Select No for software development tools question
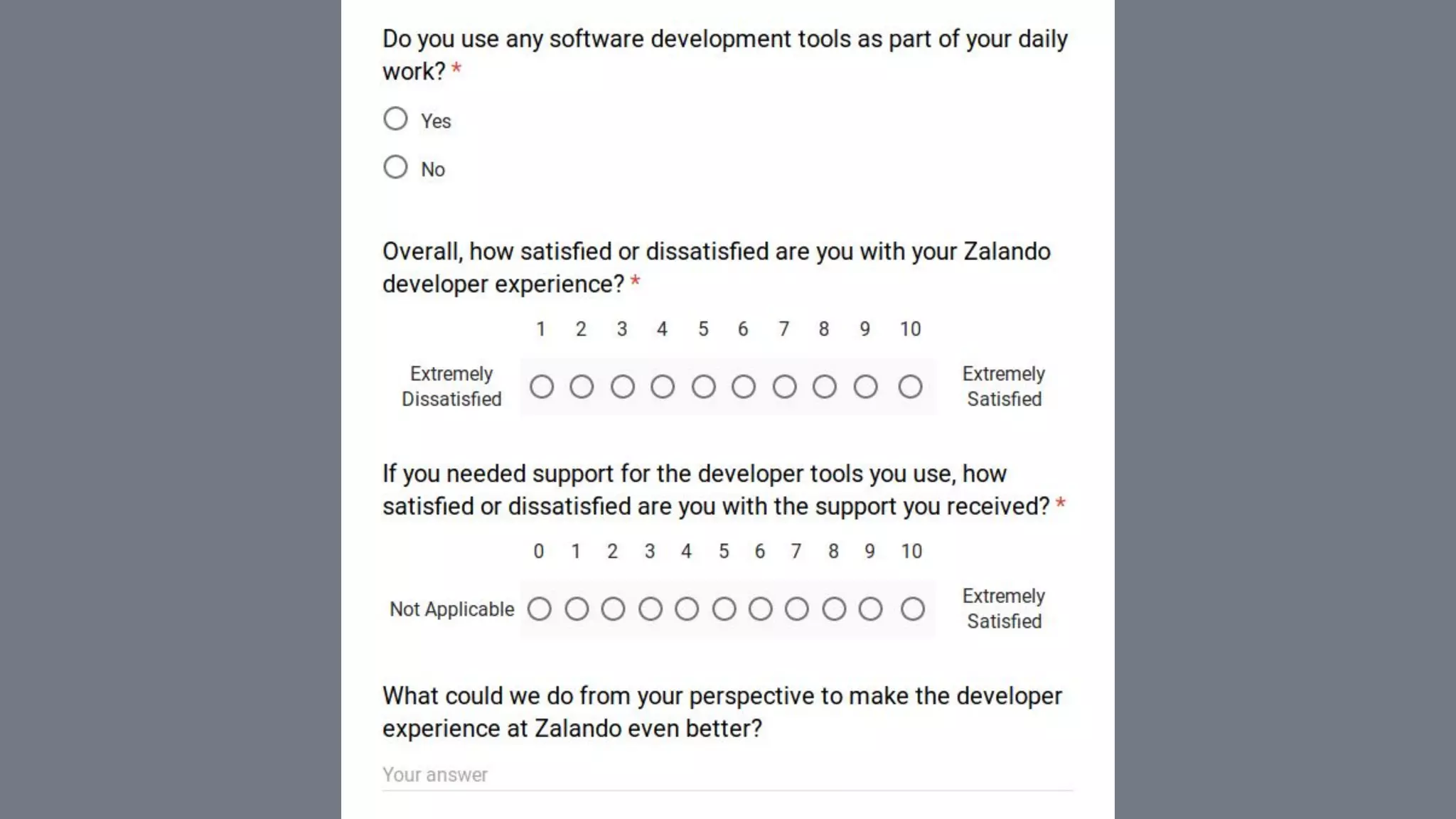The height and width of the screenshot is (819, 1456). [395, 167]
